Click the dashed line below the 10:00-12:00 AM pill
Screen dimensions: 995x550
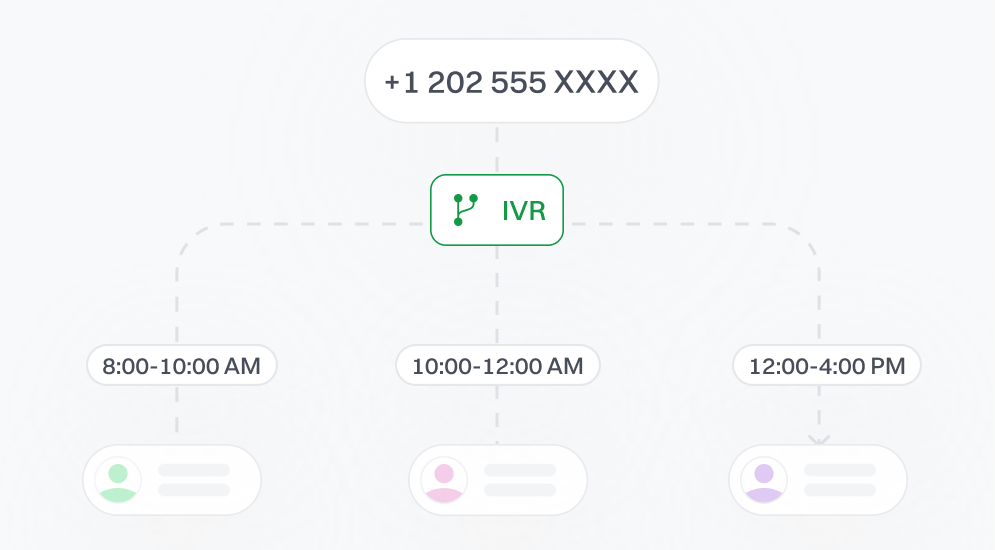tap(497, 414)
